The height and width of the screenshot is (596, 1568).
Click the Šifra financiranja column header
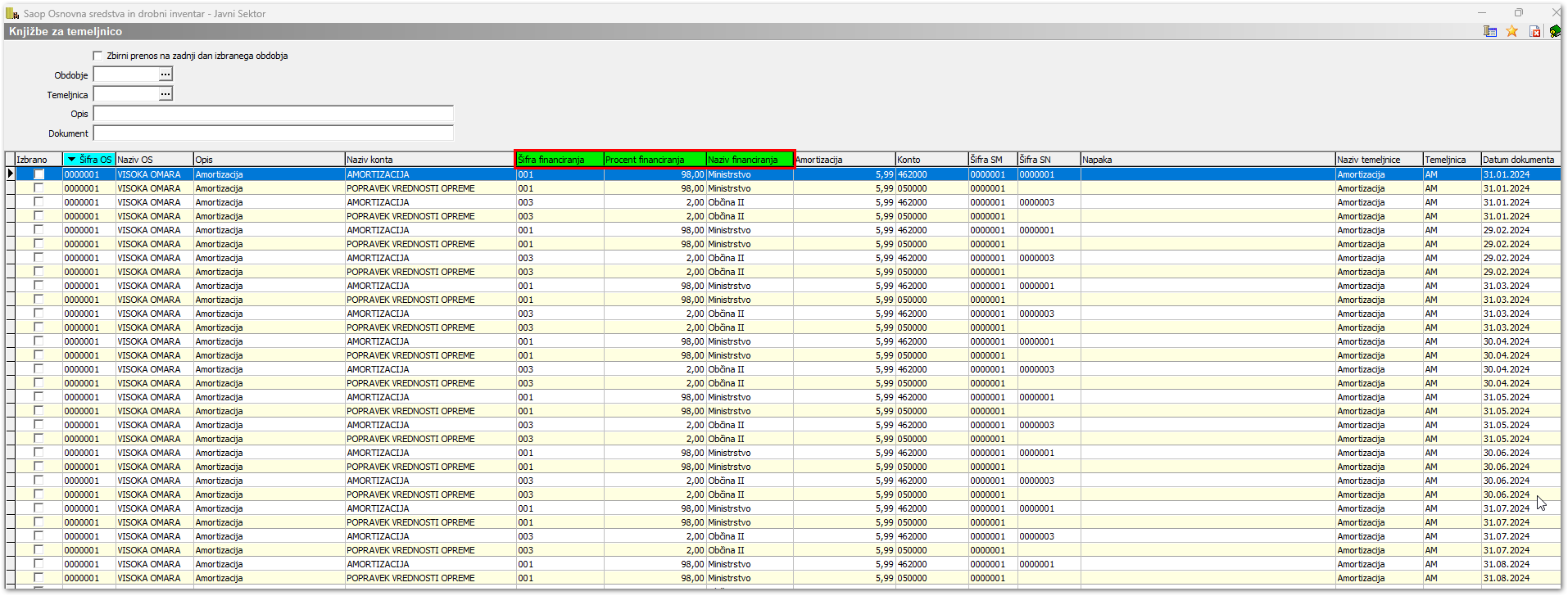click(559, 160)
